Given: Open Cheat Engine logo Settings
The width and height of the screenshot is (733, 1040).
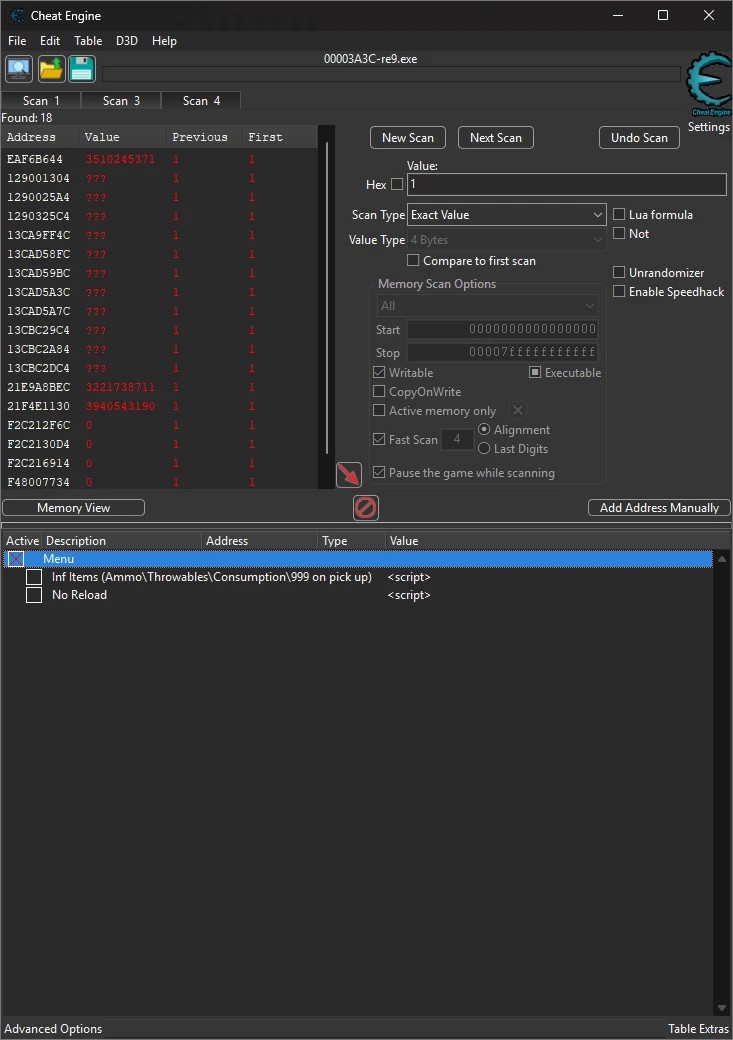Looking at the screenshot, I should coord(708,93).
